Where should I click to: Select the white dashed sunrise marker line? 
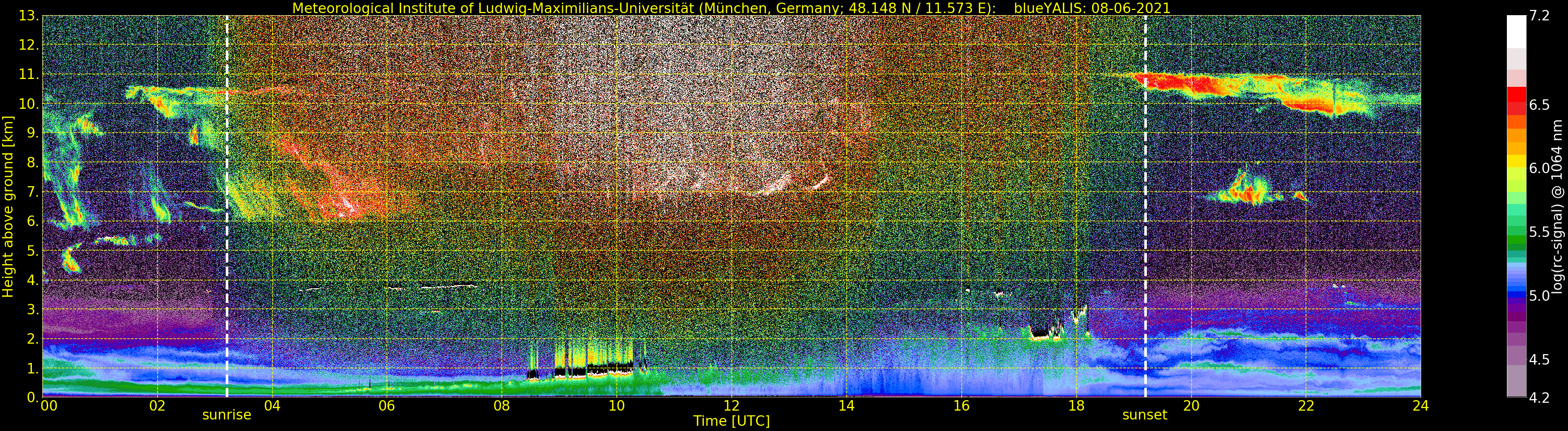click(x=227, y=207)
